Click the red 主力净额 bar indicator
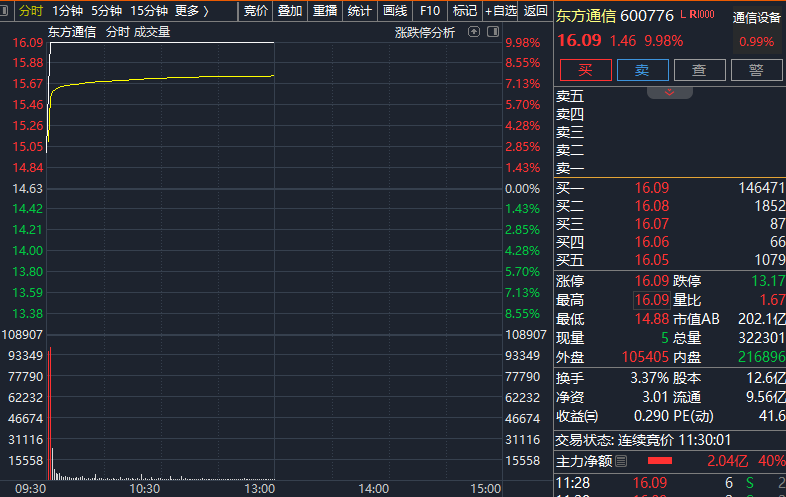Image resolution: width=786 pixels, height=497 pixels. coord(660,461)
